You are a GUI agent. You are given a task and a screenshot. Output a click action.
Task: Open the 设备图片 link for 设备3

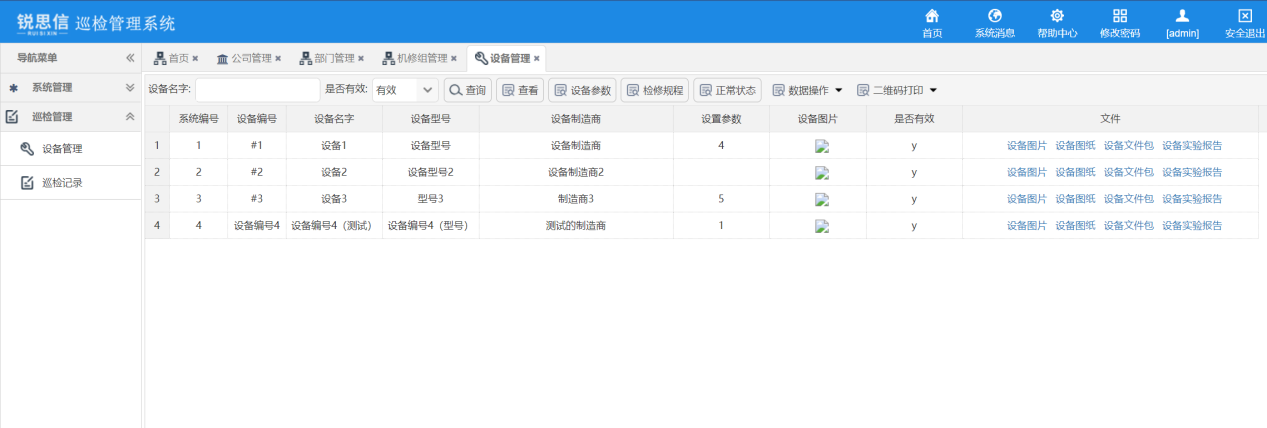tap(1027, 199)
